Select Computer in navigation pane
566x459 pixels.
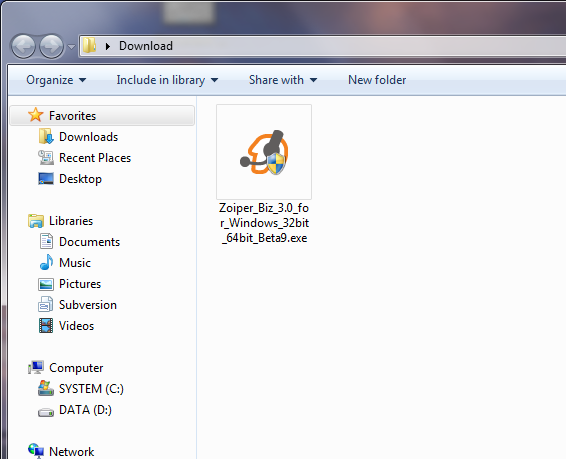76,368
